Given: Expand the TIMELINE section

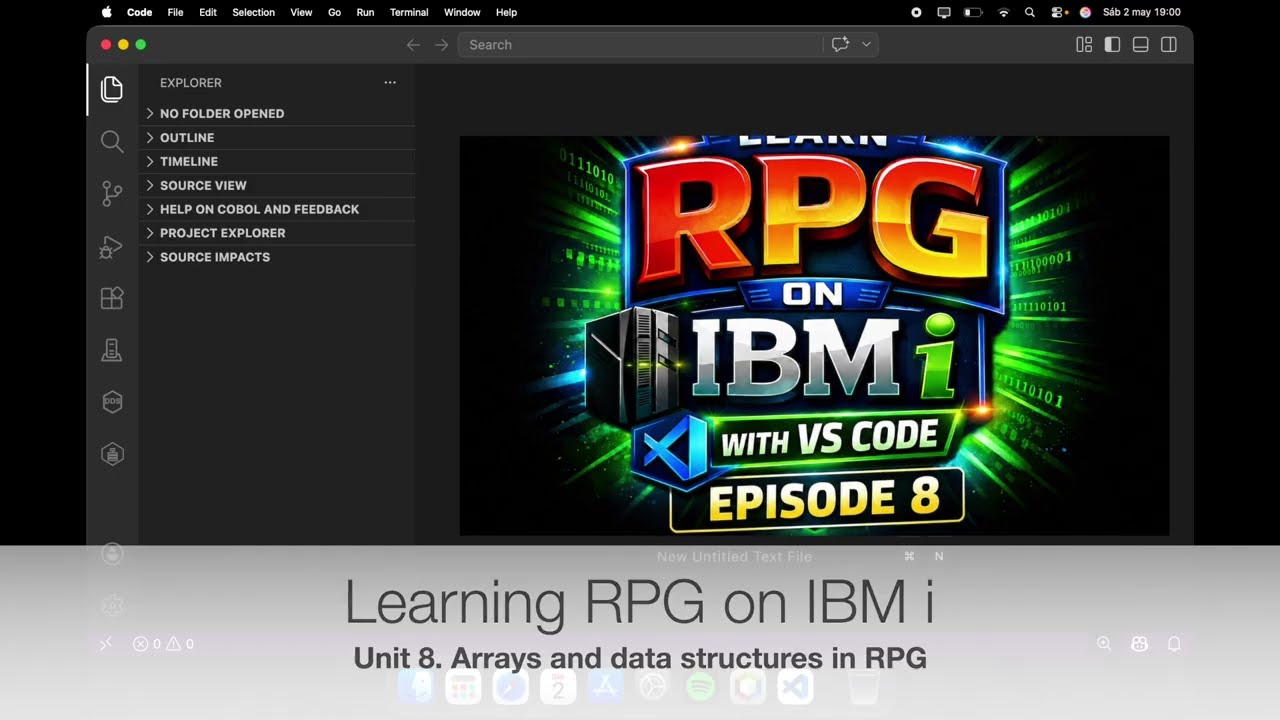Looking at the screenshot, I should tap(277, 161).
